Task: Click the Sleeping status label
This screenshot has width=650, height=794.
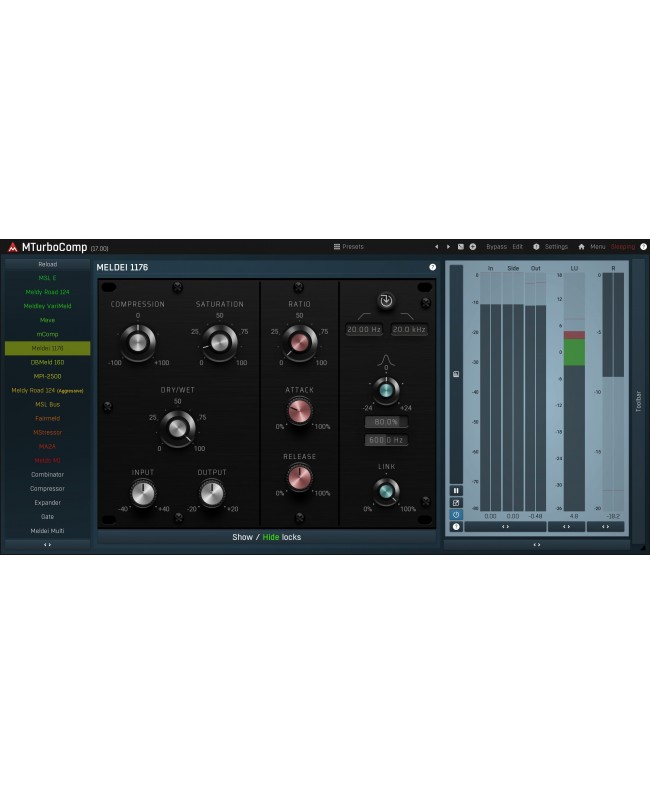Action: [623, 247]
